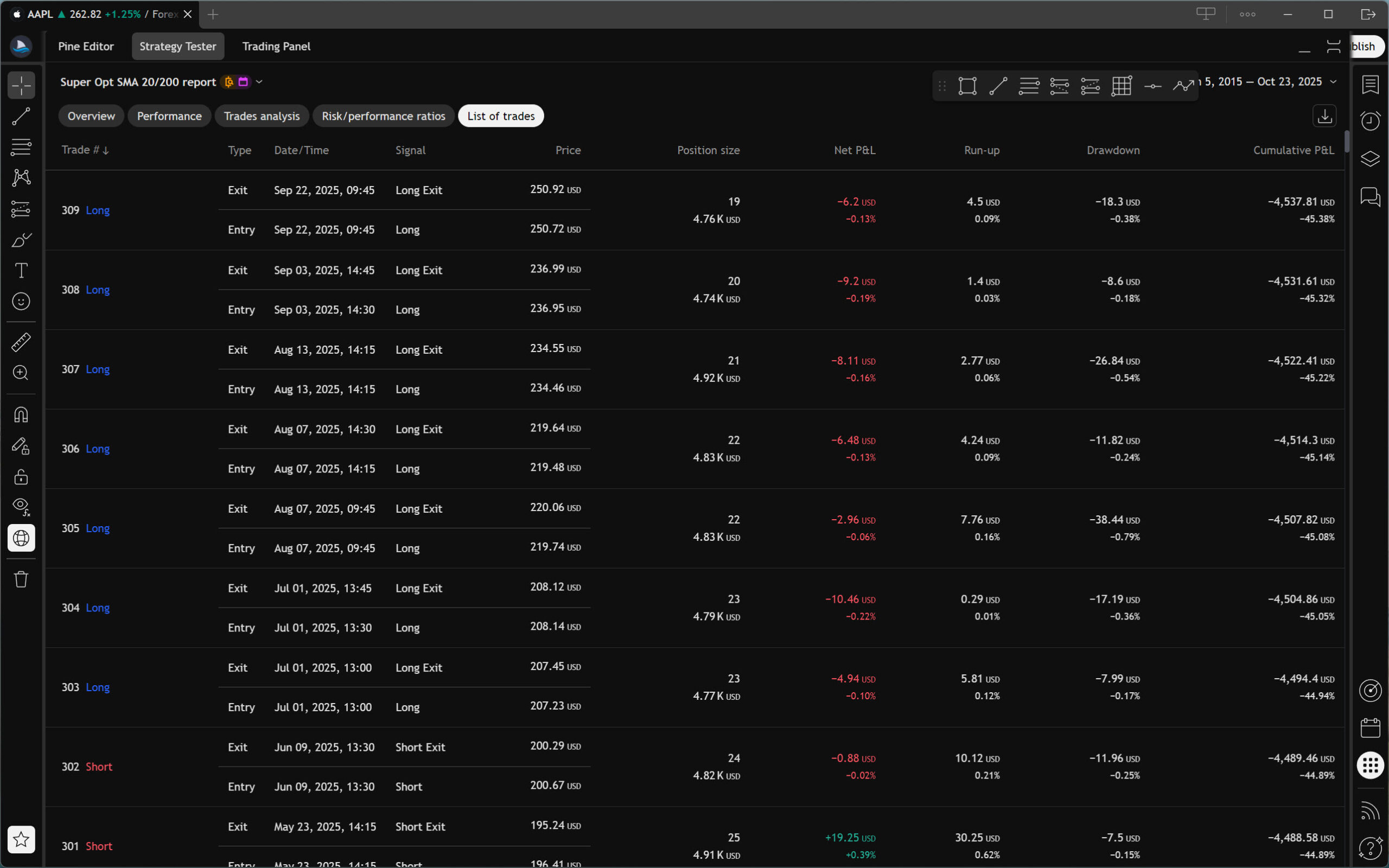Click the Overview button
The image size is (1389, 868).
(x=91, y=116)
